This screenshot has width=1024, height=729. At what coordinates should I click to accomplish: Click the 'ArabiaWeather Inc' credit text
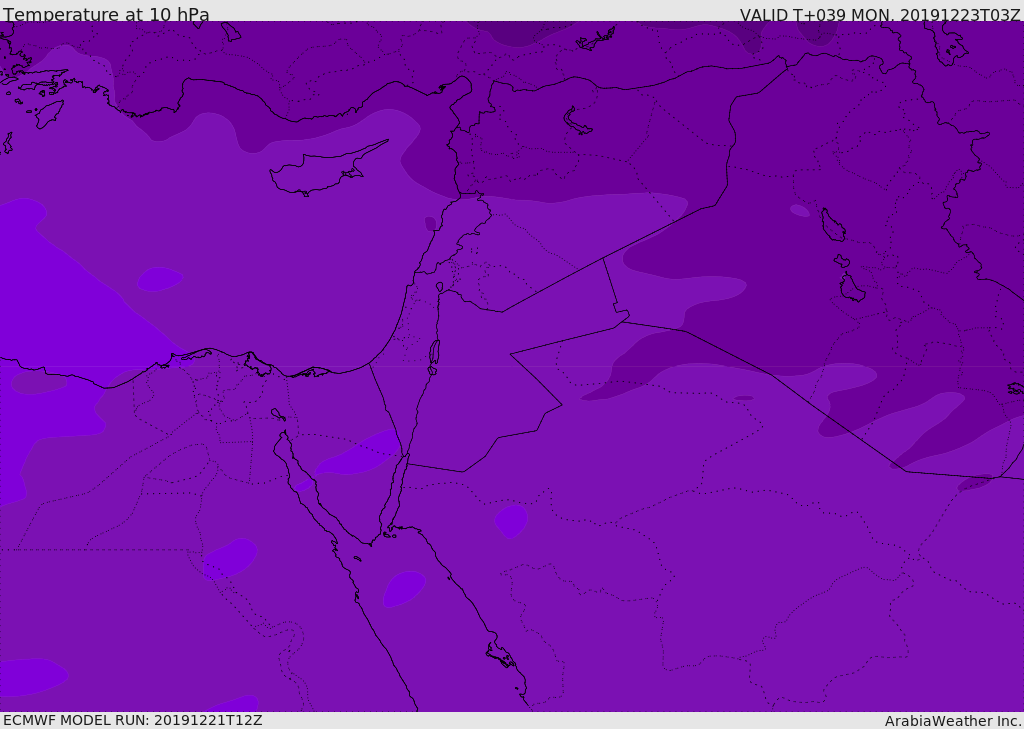(952, 721)
